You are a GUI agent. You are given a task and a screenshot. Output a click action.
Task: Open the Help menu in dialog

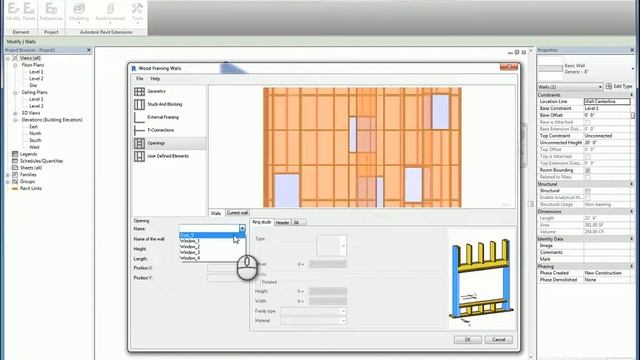pos(155,79)
